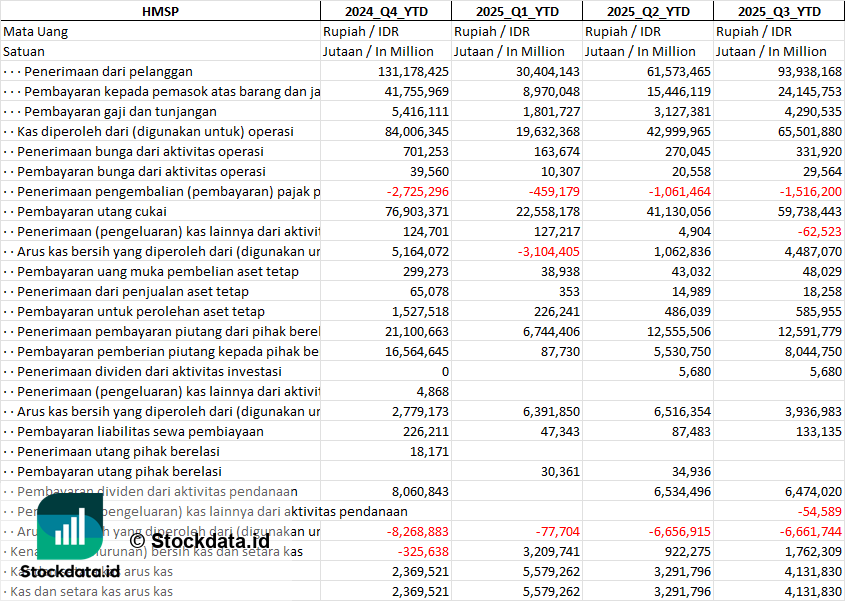
Task: Select red value -8,268,883
Action: (418, 530)
